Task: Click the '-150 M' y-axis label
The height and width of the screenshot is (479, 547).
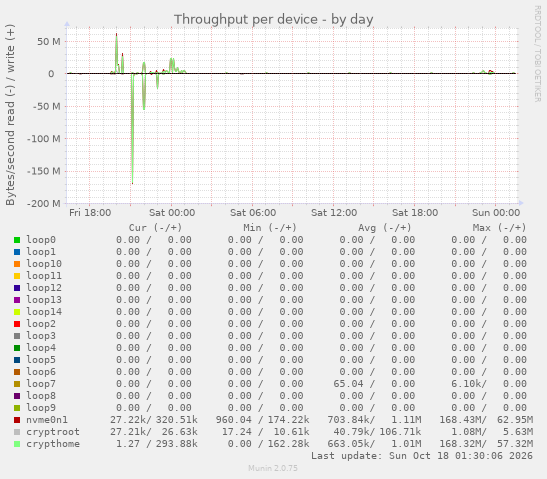Action: pyautogui.click(x=44, y=171)
